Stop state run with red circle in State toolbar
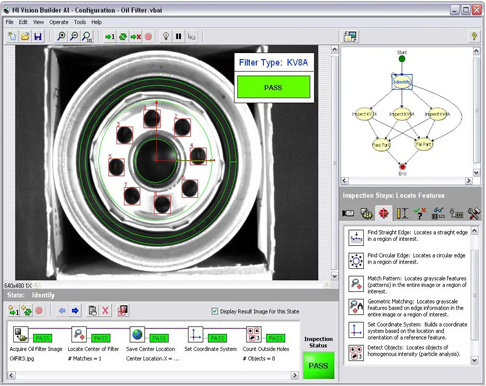This screenshot has width=486, height=386. [x=39, y=311]
